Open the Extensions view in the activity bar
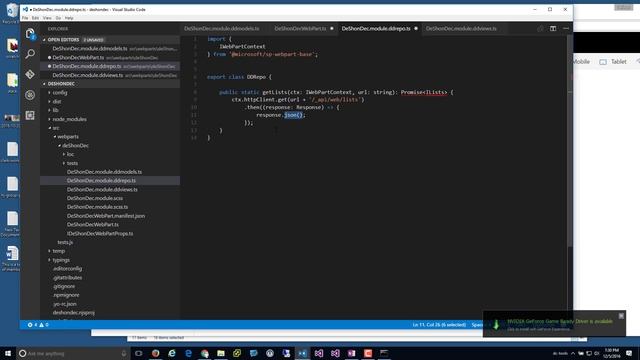Image resolution: width=640 pixels, height=360 pixels. tap(30, 116)
